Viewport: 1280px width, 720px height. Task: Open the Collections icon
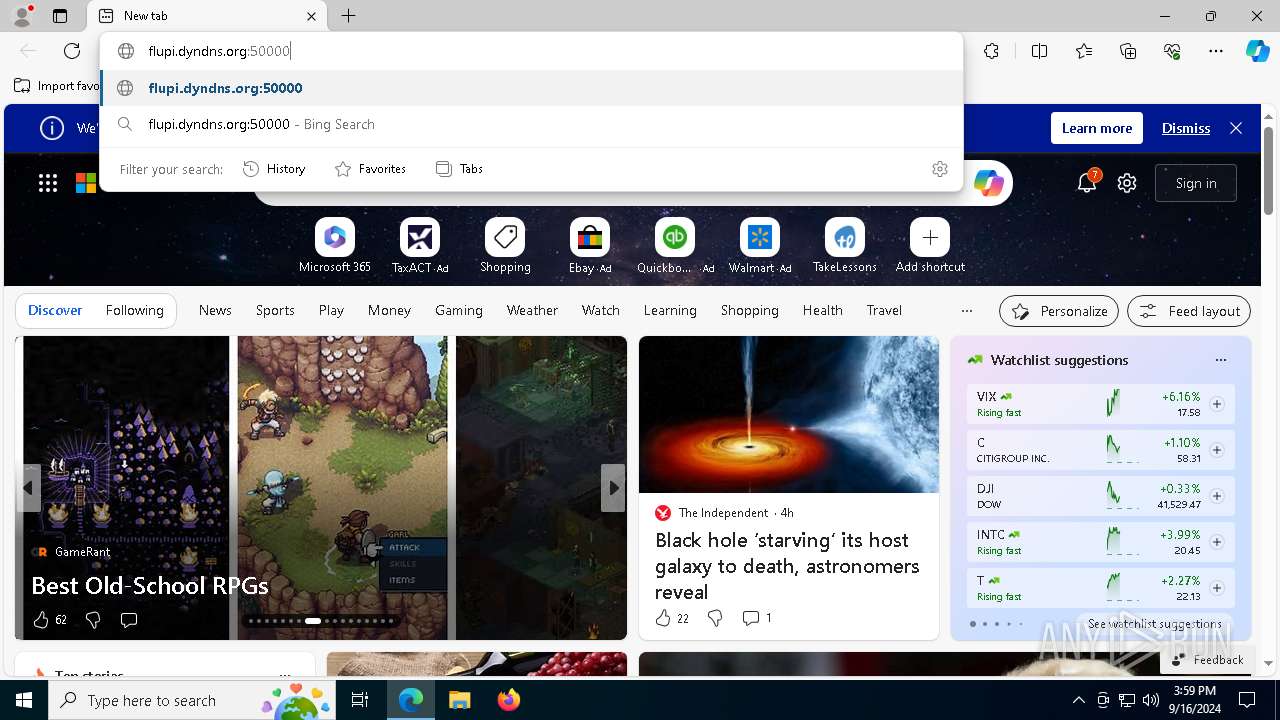coord(1128,51)
